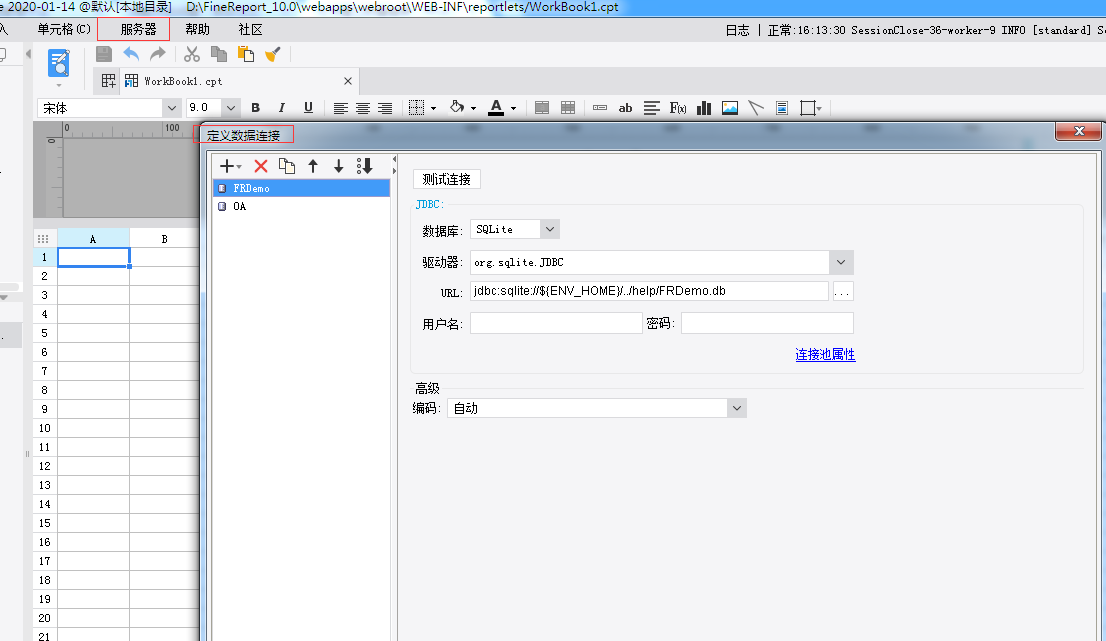Toggle underline formatting
1106x641 pixels.
(x=308, y=108)
